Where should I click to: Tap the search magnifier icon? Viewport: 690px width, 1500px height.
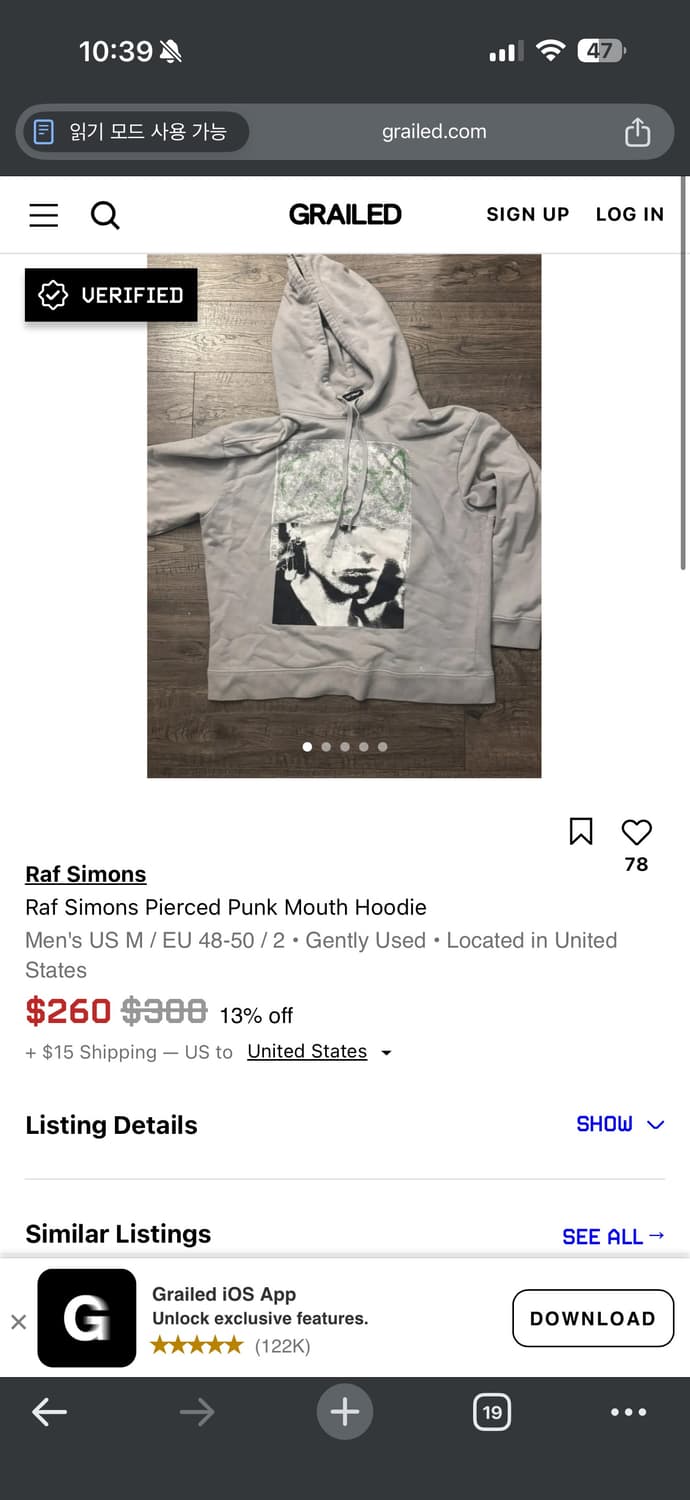[105, 215]
